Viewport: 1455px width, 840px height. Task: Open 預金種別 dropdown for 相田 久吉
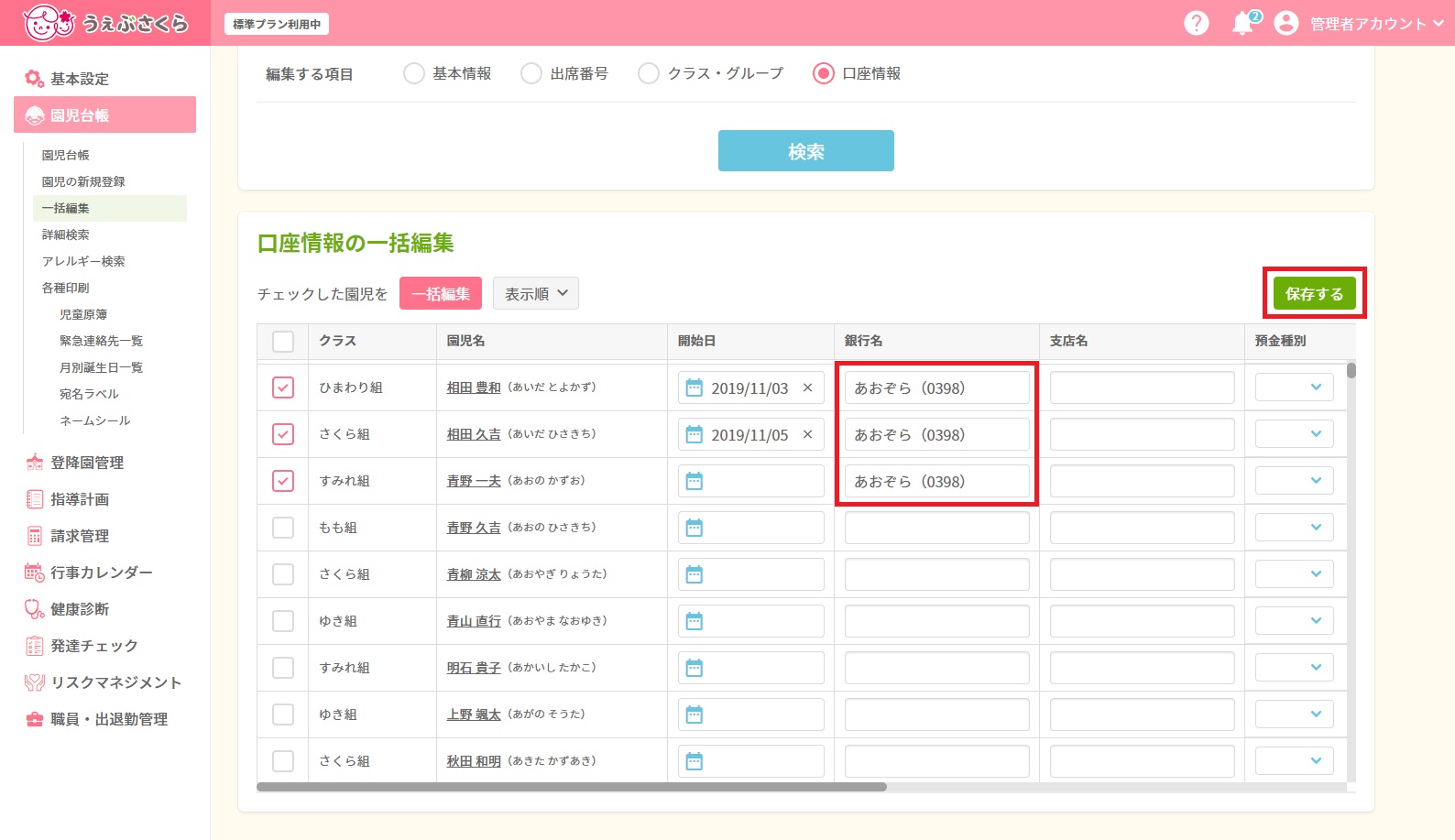click(x=1294, y=434)
